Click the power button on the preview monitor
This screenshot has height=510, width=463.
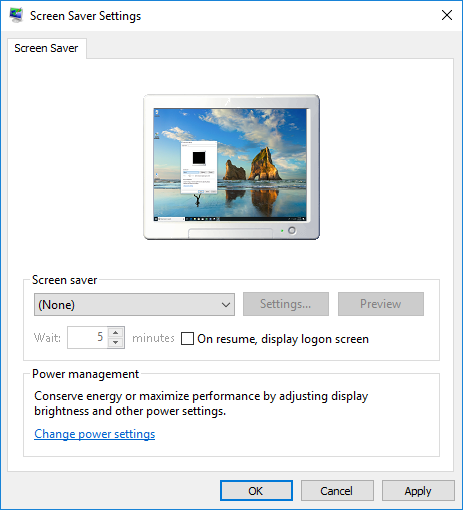292,230
